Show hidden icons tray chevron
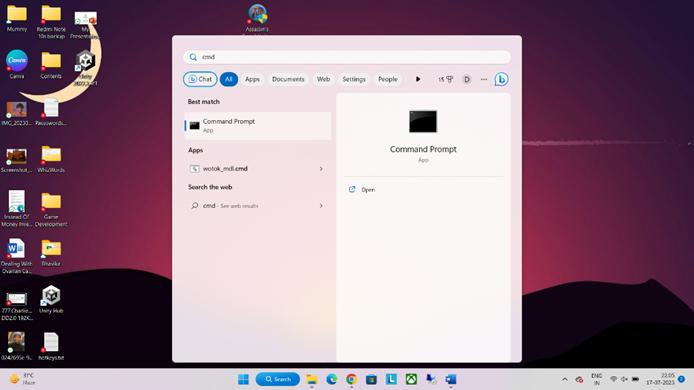694x390 pixels. coord(565,379)
